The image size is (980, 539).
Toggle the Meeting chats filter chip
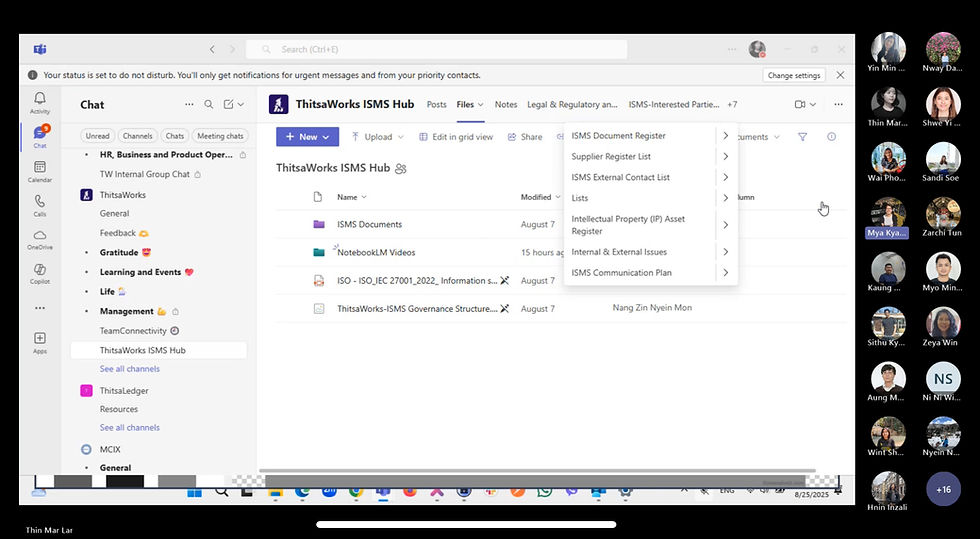pyautogui.click(x=220, y=136)
